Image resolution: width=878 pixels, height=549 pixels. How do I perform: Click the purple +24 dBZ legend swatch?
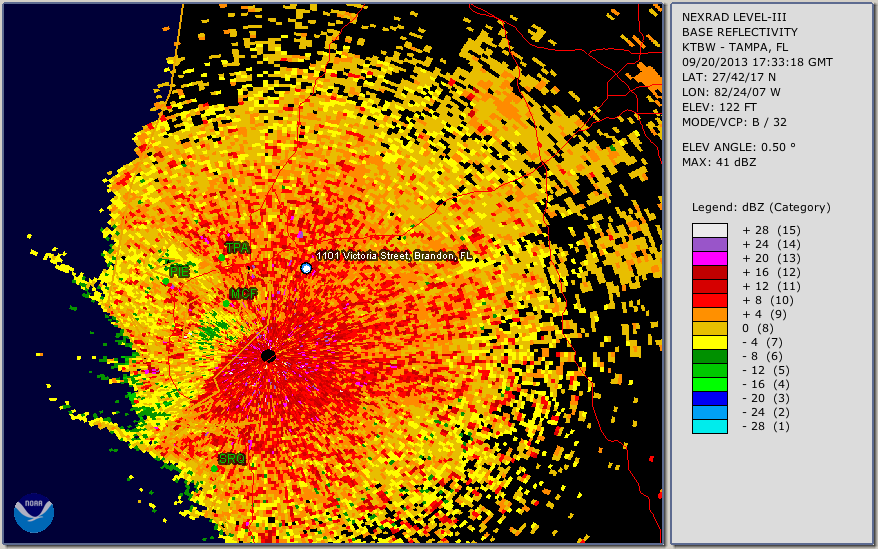709,244
